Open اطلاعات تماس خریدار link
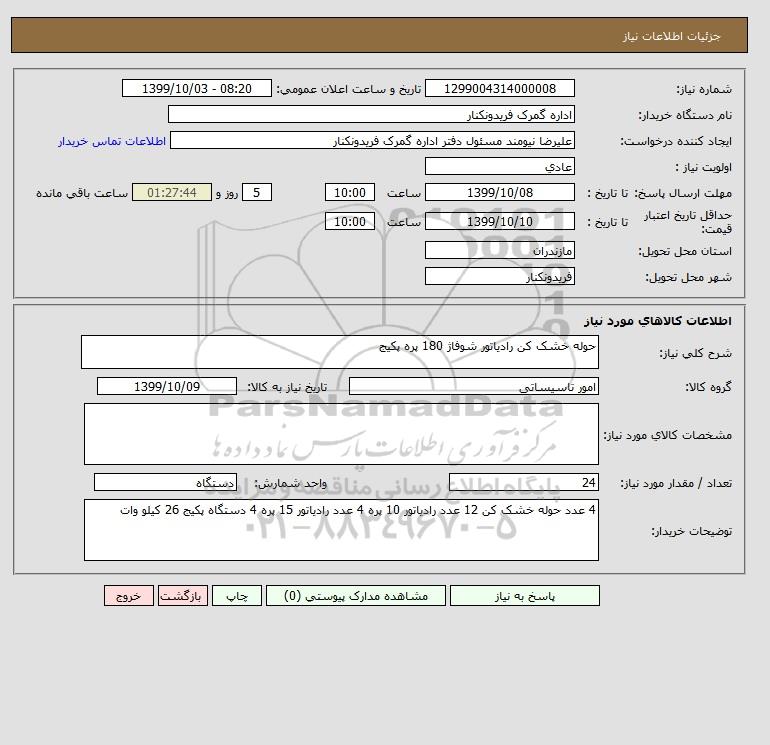The image size is (770, 745). point(112,141)
